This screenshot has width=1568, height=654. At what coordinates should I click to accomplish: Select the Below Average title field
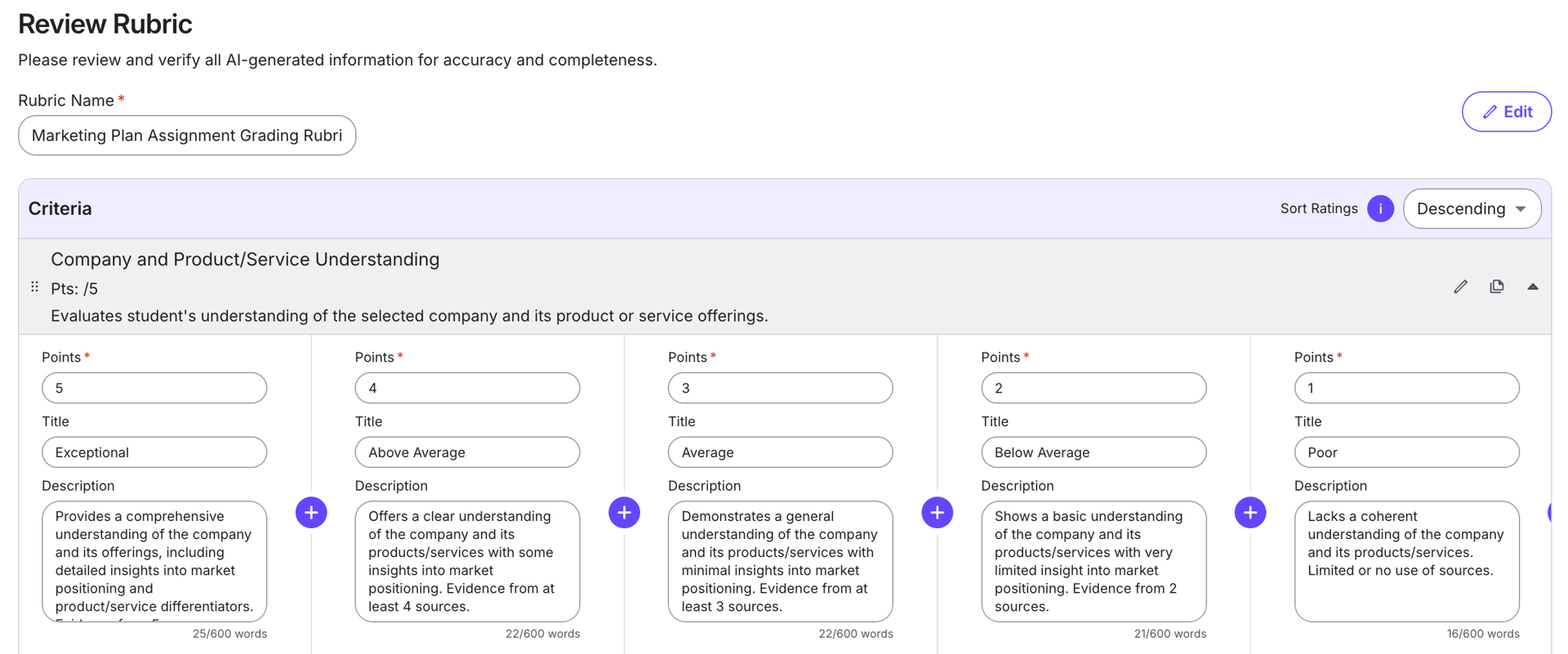[1094, 452]
